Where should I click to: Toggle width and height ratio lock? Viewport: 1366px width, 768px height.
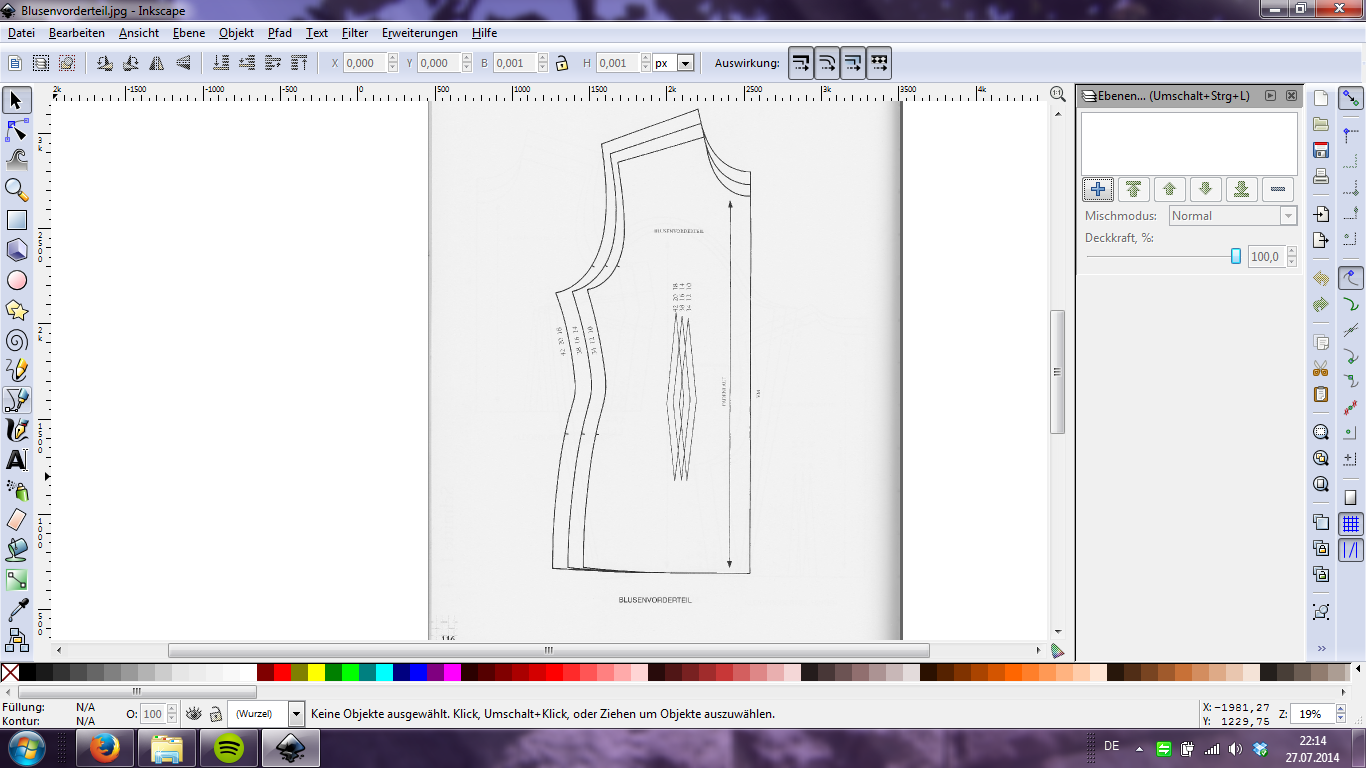[562, 63]
